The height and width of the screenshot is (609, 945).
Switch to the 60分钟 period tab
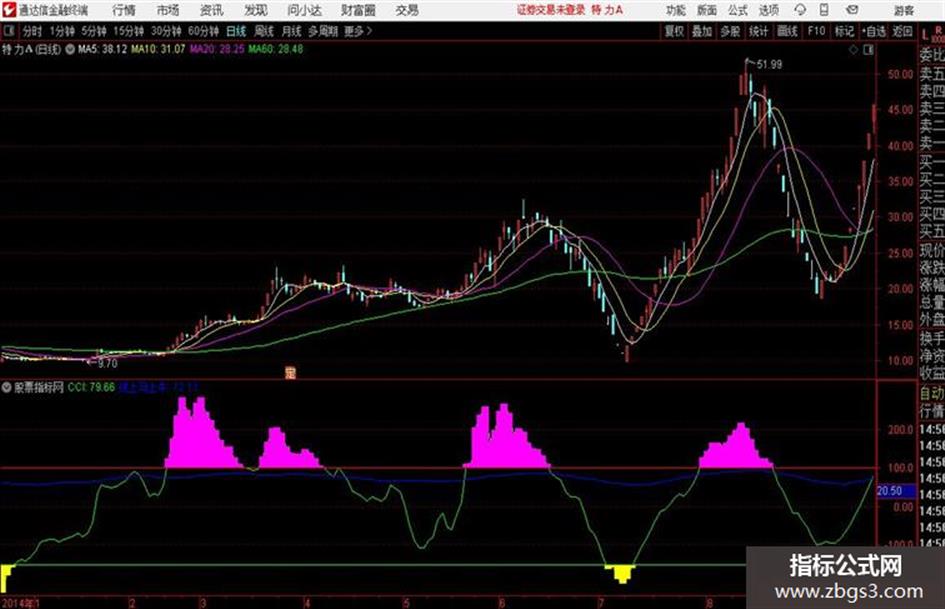click(x=204, y=31)
